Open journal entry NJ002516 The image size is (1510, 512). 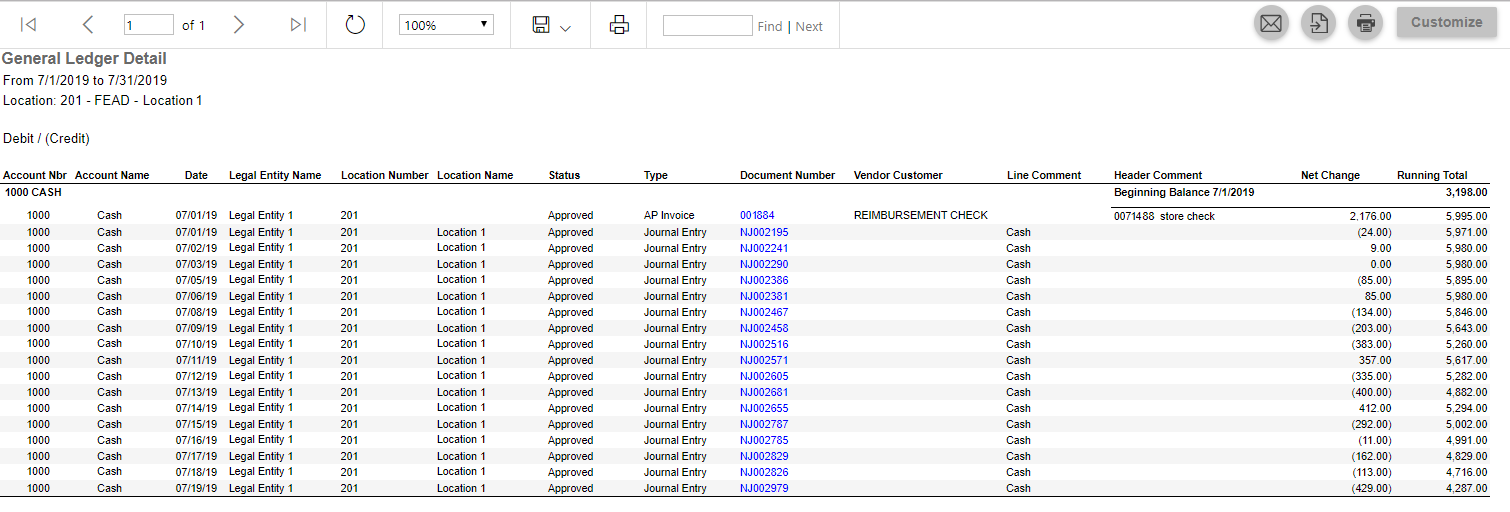pos(764,344)
